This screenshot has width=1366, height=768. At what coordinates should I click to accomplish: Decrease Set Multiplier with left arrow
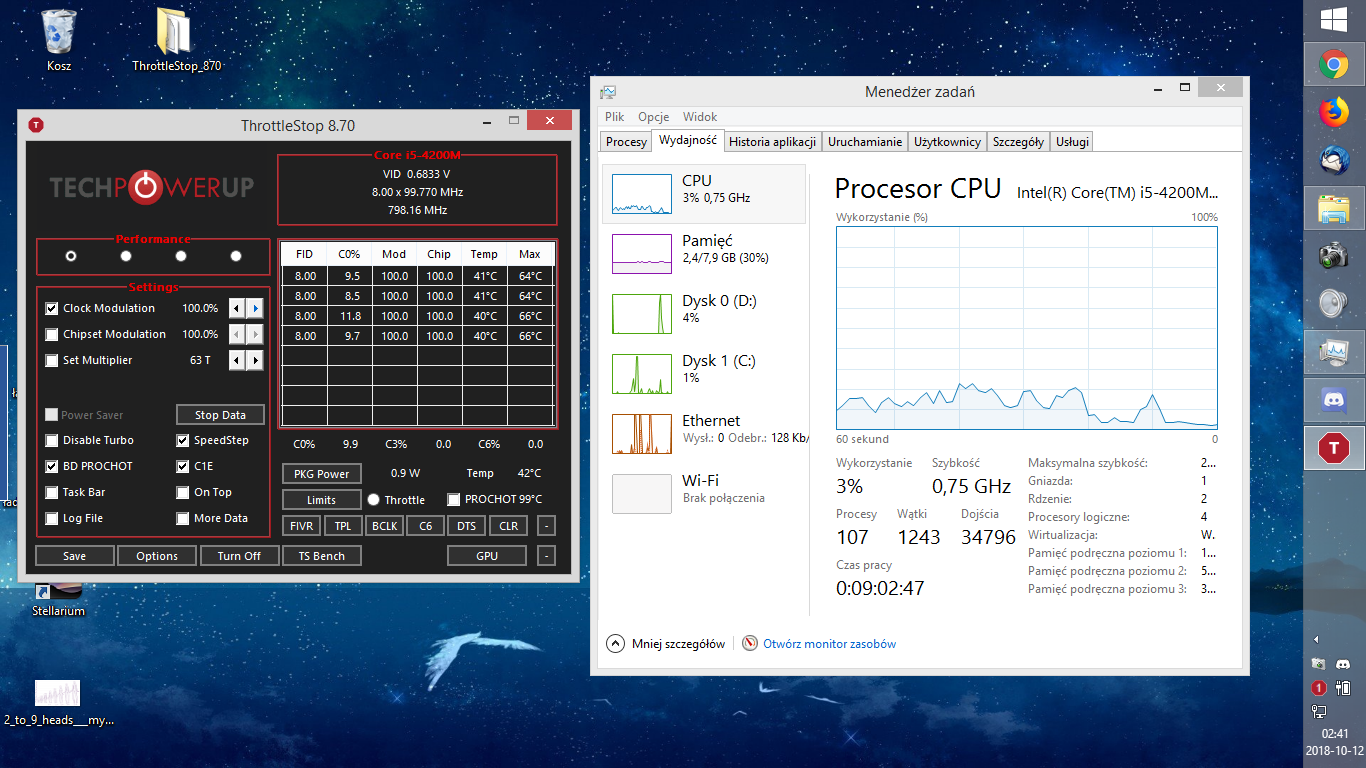(237, 360)
